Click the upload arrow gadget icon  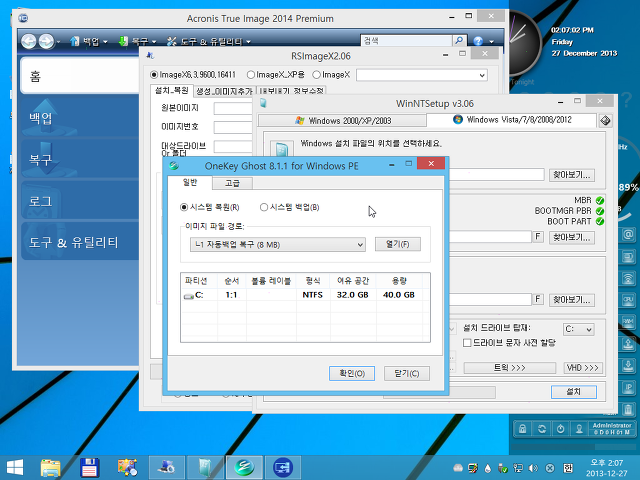point(628,344)
